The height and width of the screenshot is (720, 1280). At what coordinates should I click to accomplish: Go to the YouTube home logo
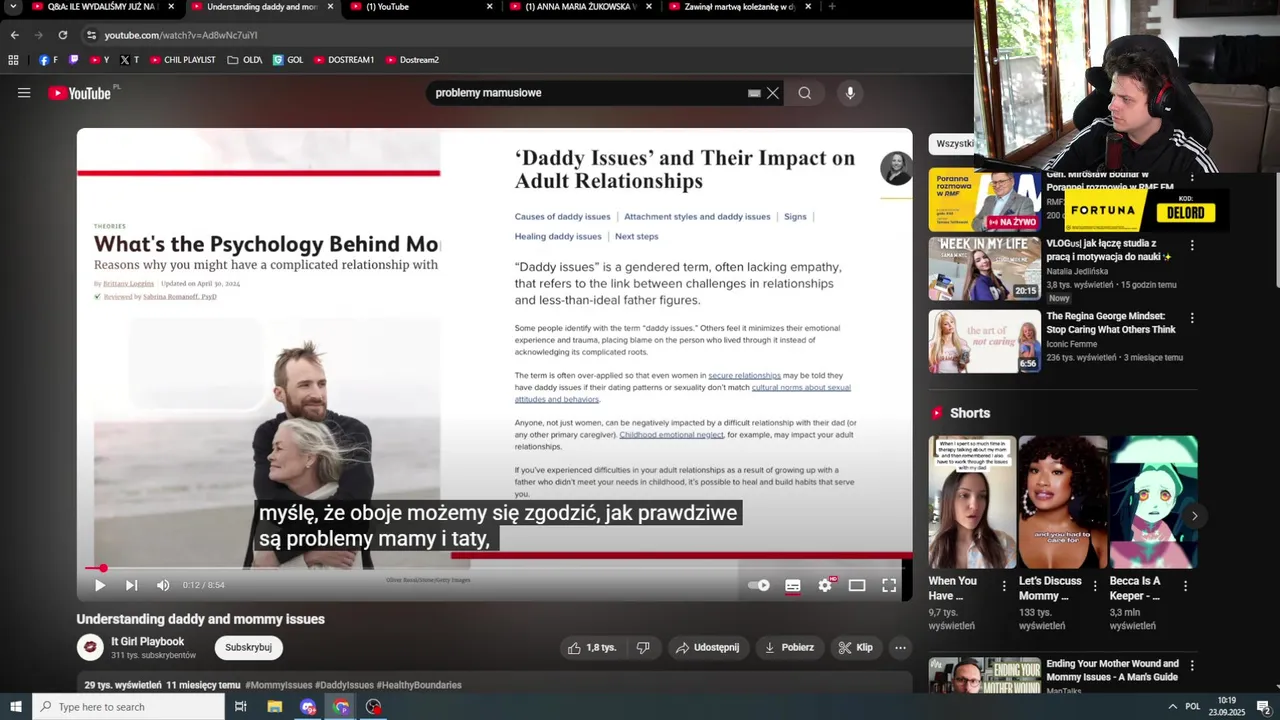(80, 93)
